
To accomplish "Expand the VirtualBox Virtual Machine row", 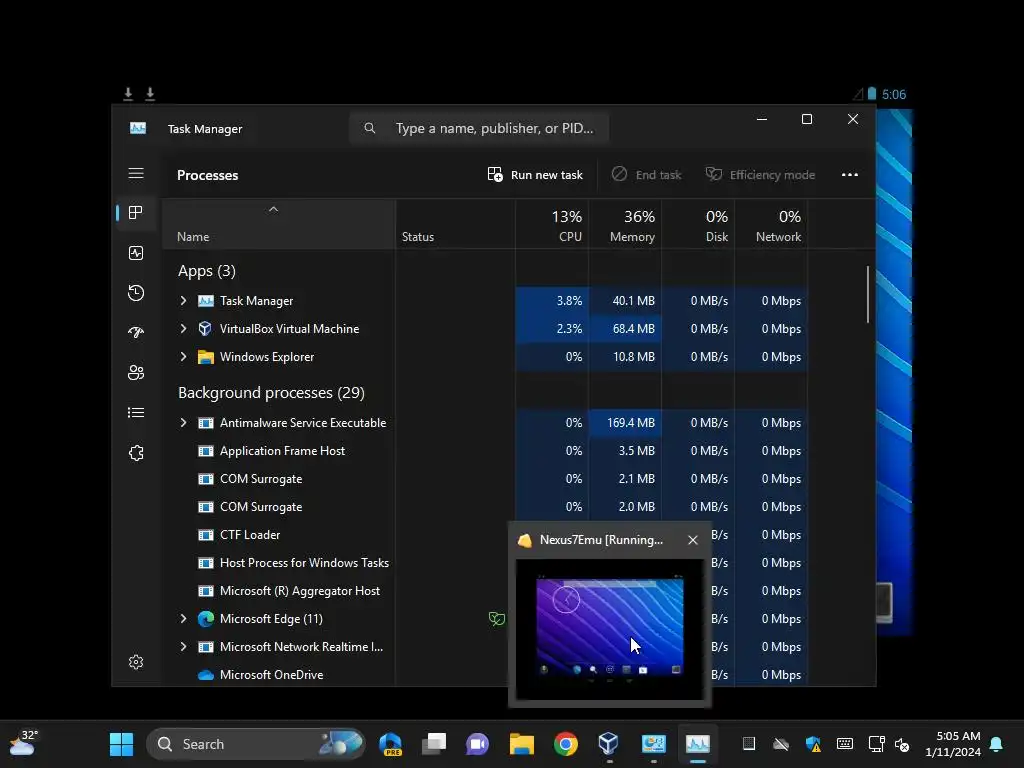I will pos(184,328).
